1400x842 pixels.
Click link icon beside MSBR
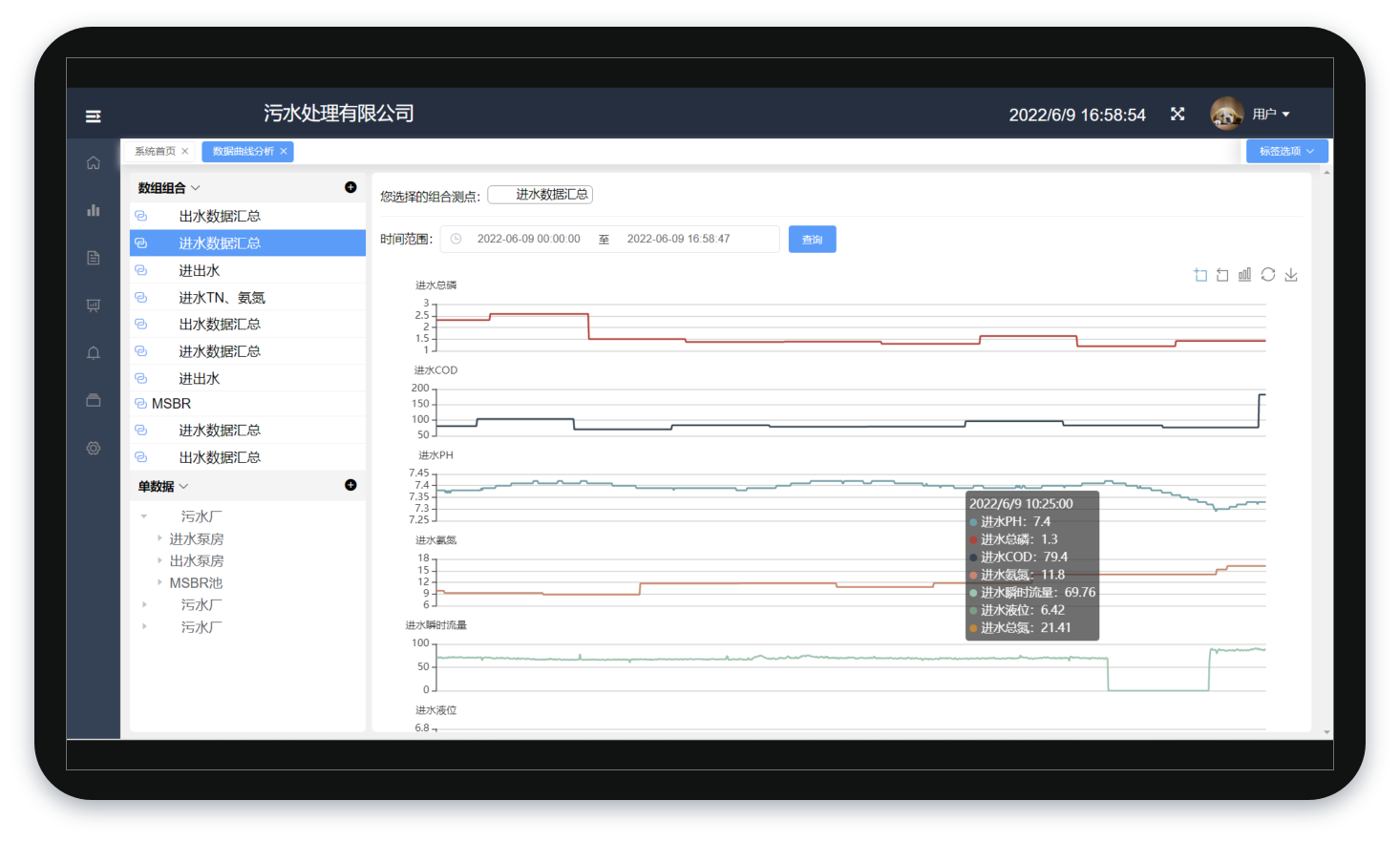(140, 404)
